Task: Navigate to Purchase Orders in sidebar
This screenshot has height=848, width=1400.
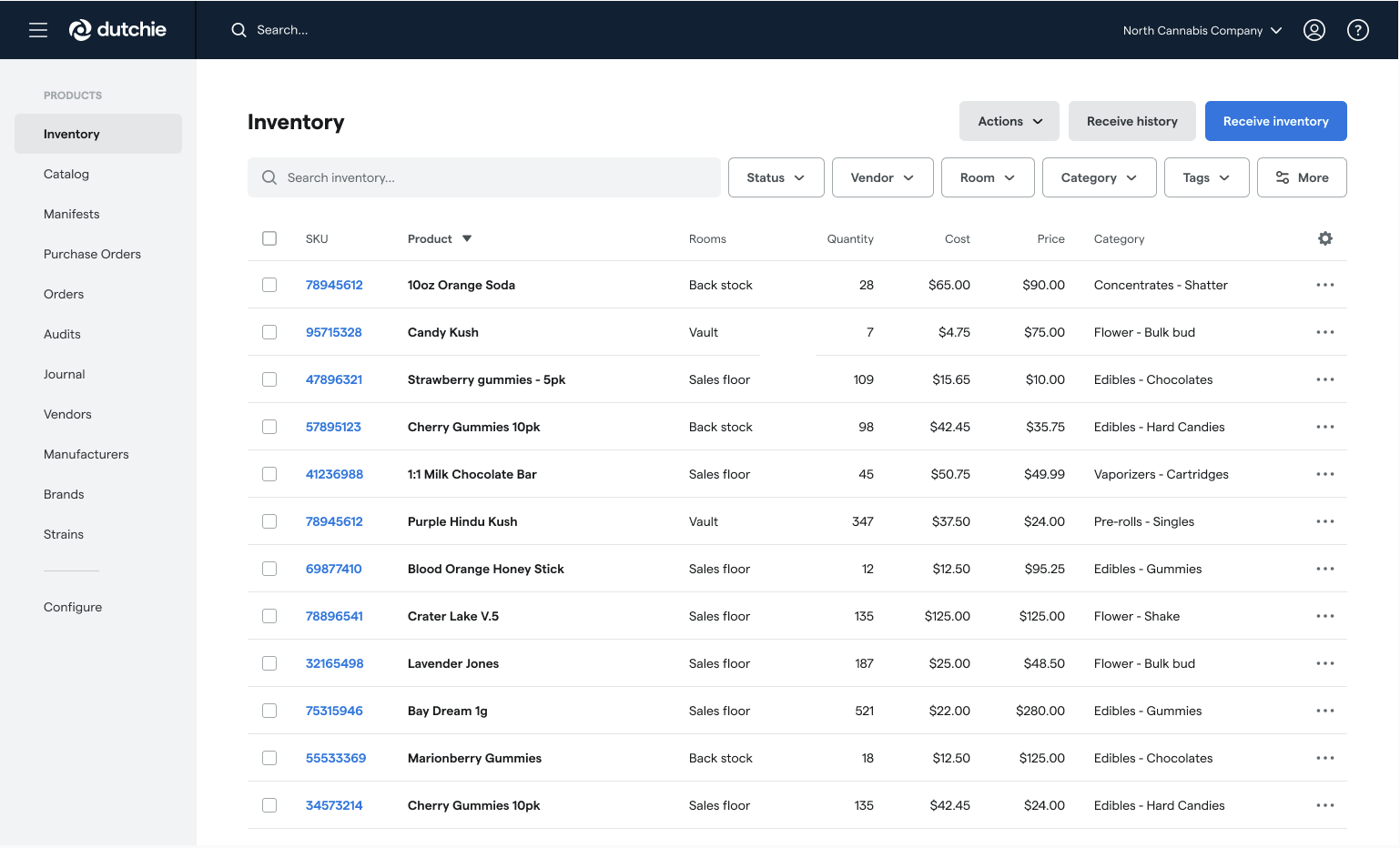Action: 92,254
